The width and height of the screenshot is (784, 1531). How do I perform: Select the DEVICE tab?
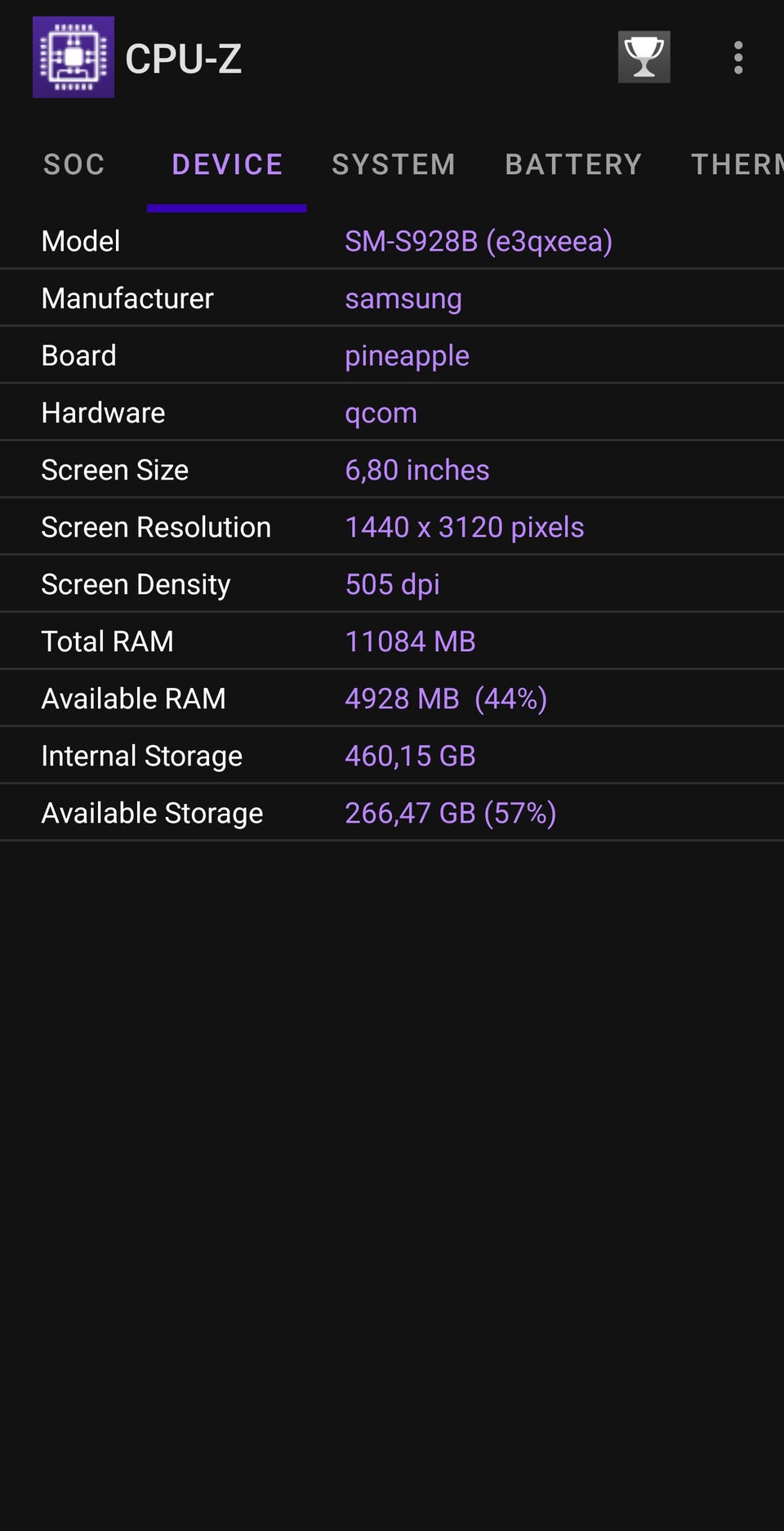(x=227, y=164)
